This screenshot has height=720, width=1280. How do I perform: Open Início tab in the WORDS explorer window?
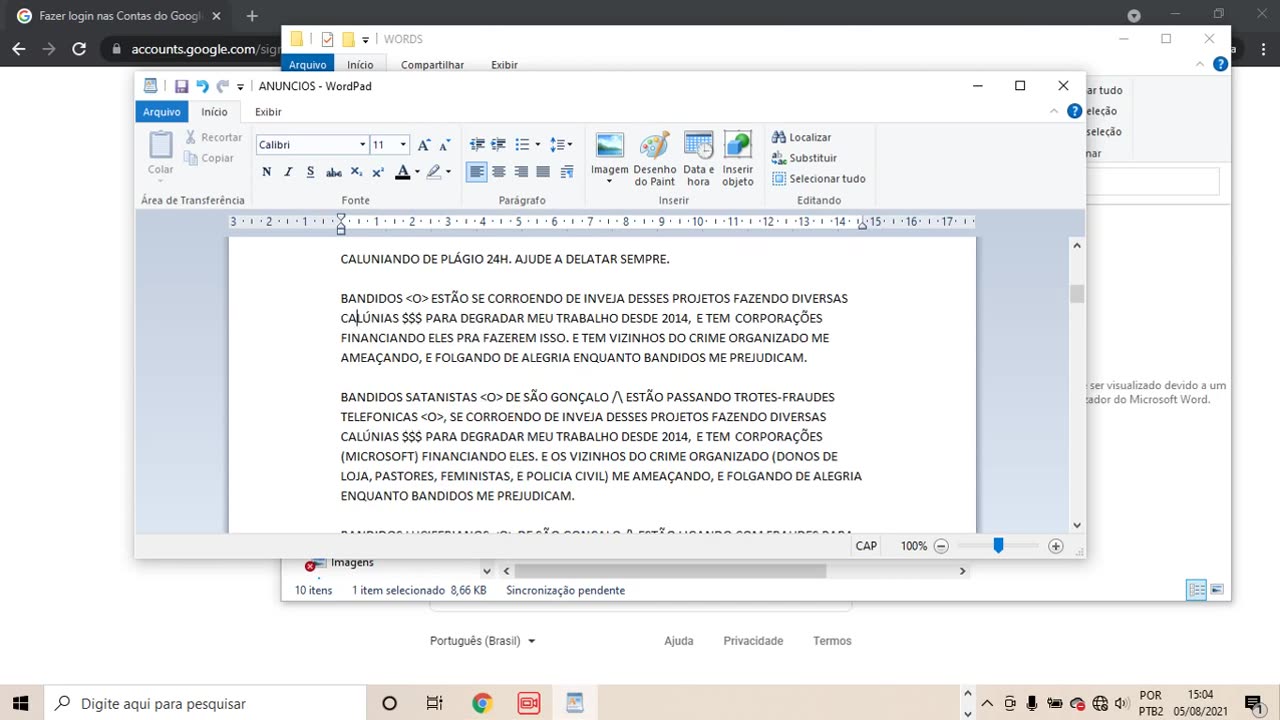[x=360, y=65]
